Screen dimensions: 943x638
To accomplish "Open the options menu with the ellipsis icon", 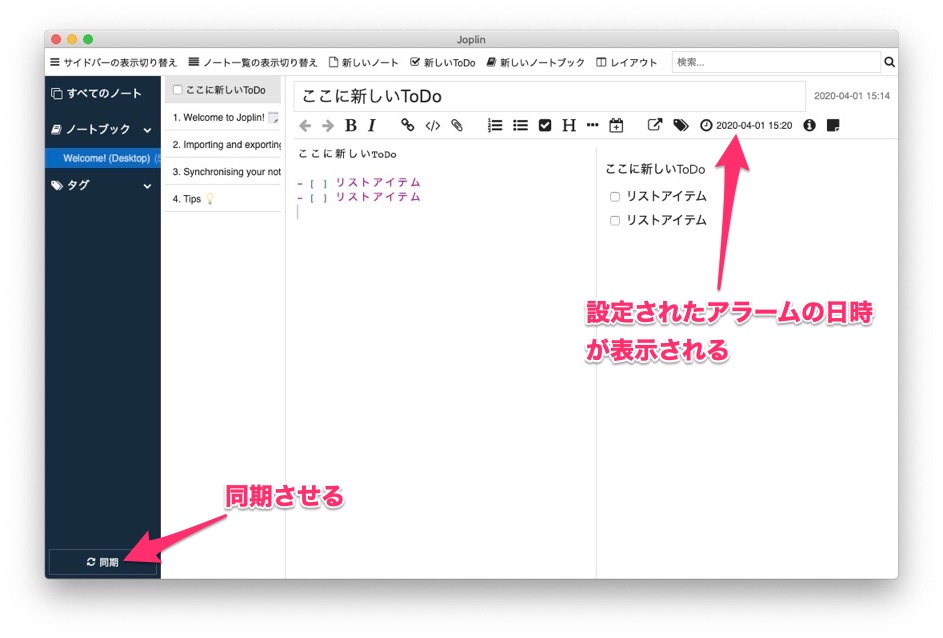I will click(x=593, y=125).
